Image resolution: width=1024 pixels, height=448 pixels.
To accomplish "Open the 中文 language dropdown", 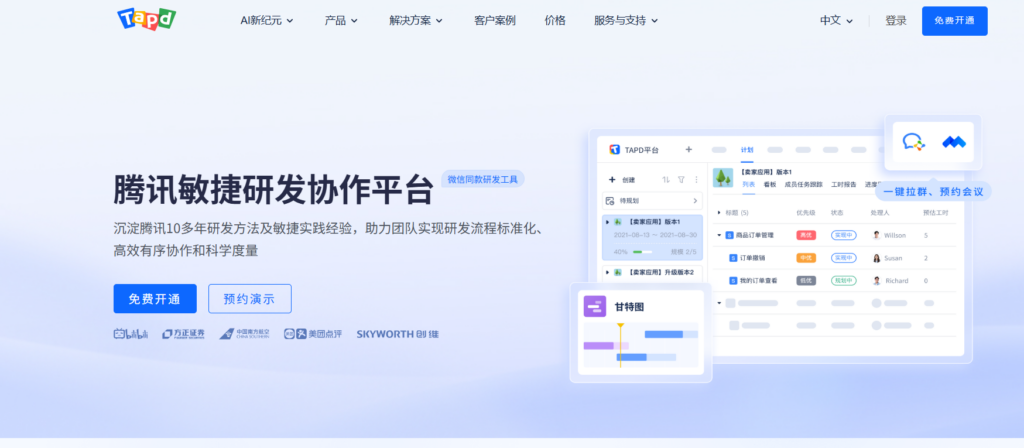I will point(837,21).
